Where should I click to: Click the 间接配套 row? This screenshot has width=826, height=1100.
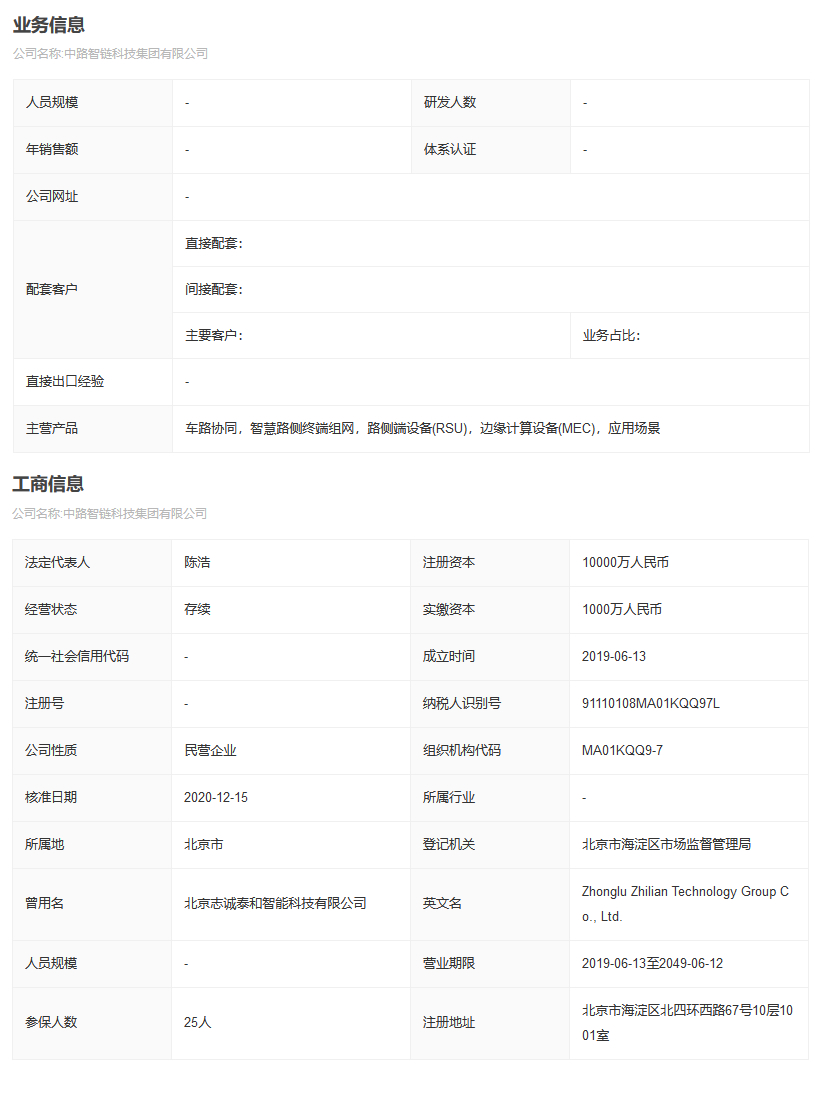491,289
